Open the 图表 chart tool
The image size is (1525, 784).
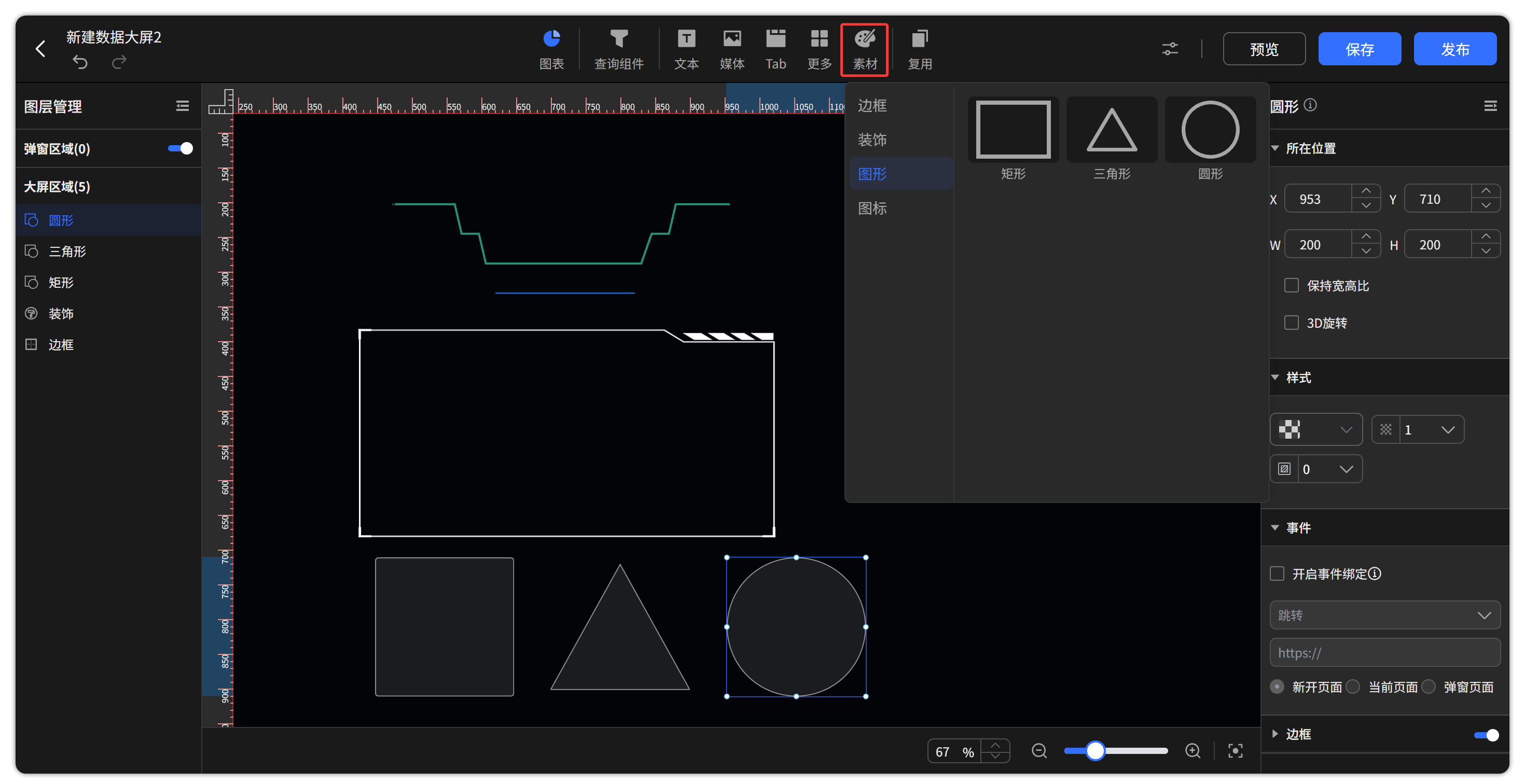551,49
